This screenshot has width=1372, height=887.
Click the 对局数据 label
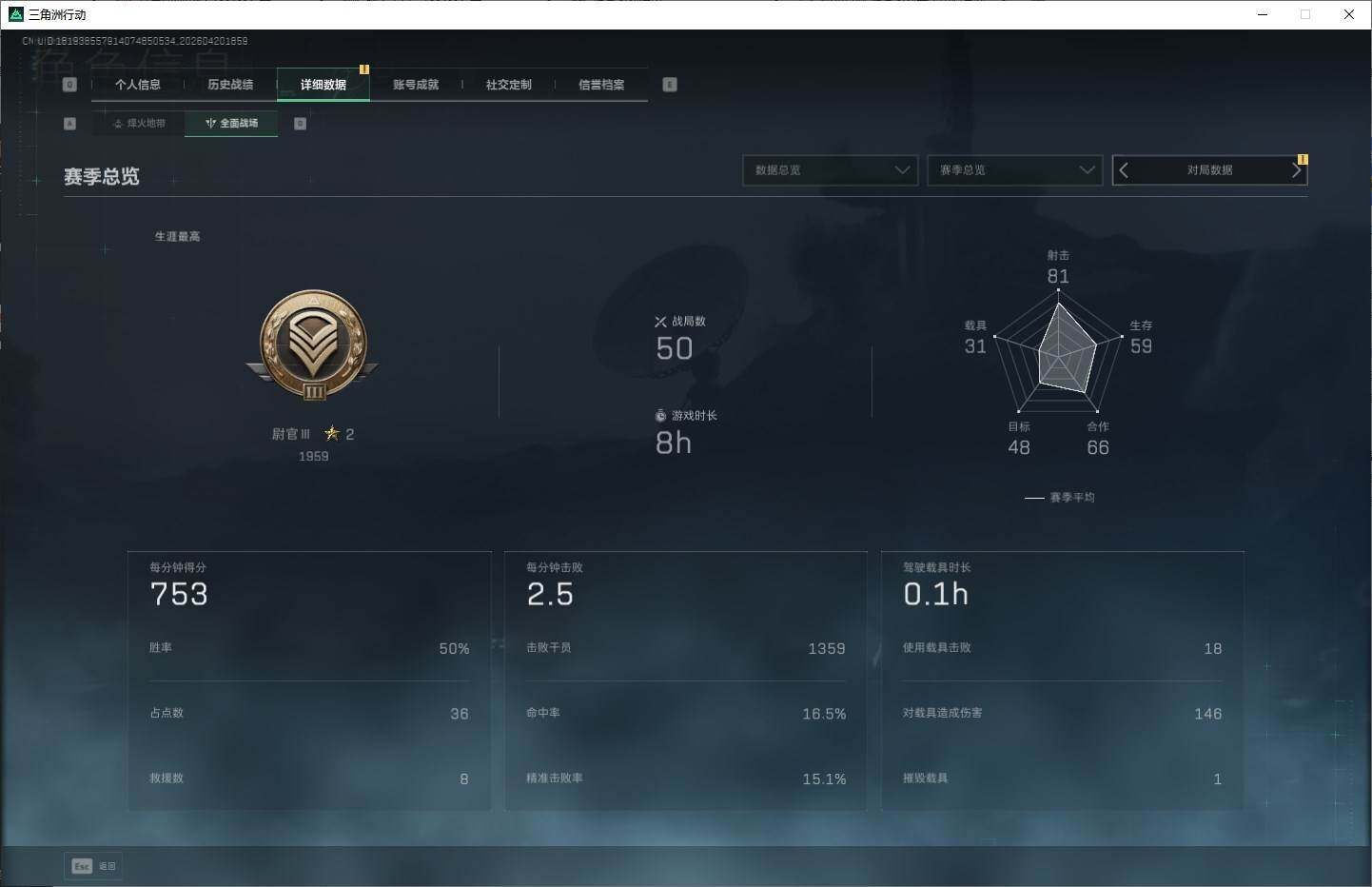point(1209,170)
